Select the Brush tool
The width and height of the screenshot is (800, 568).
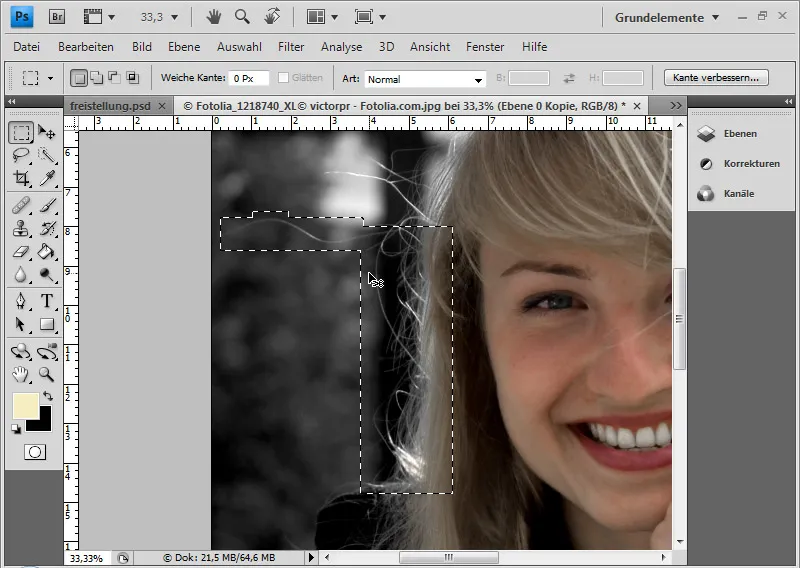pyautogui.click(x=47, y=206)
